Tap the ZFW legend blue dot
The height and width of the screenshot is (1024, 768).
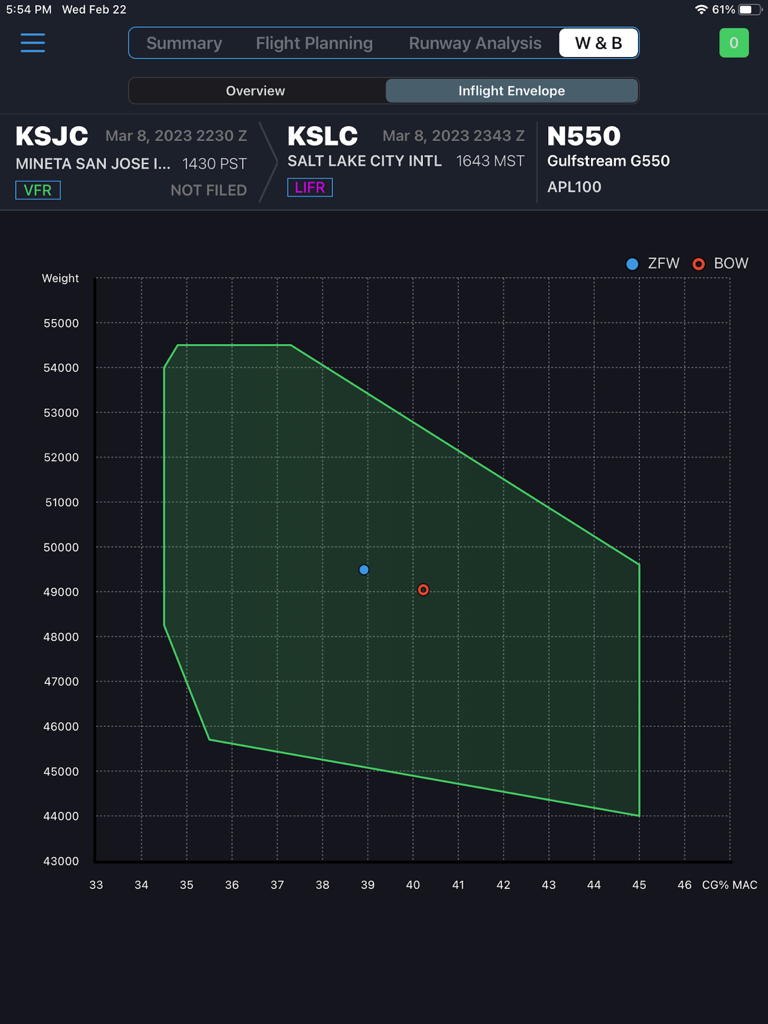(x=632, y=264)
